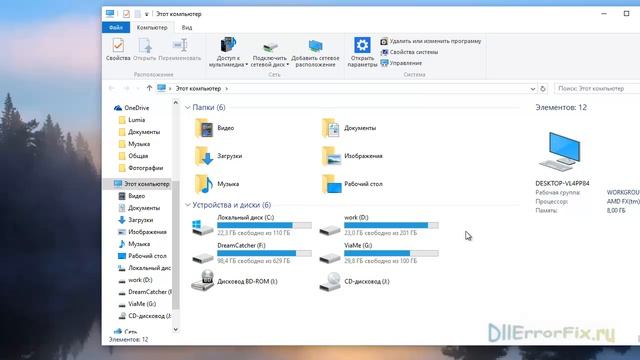This screenshot has width=640, height=360.
Task: Click the Back navigation arrow
Action: (x=111, y=88)
